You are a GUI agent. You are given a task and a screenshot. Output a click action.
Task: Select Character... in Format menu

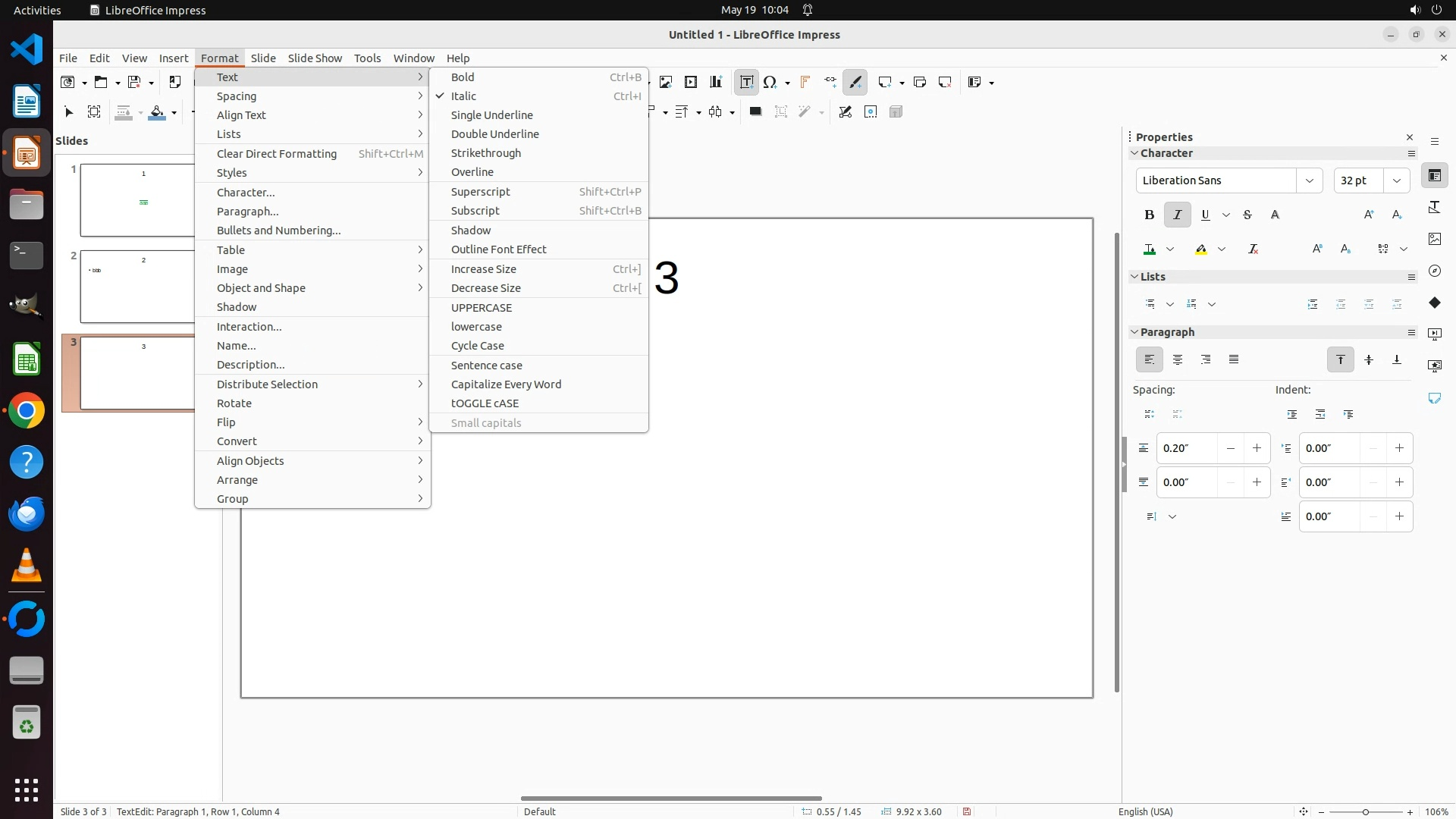(246, 193)
